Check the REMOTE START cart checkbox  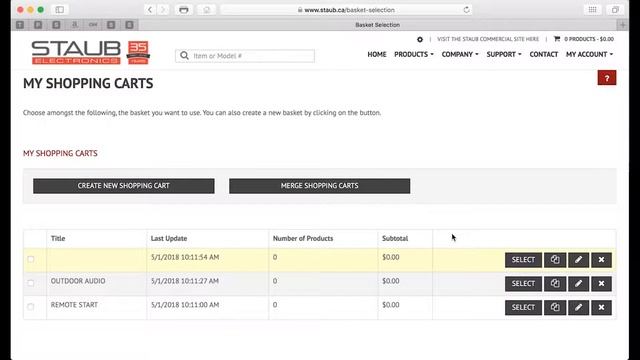[x=31, y=307]
